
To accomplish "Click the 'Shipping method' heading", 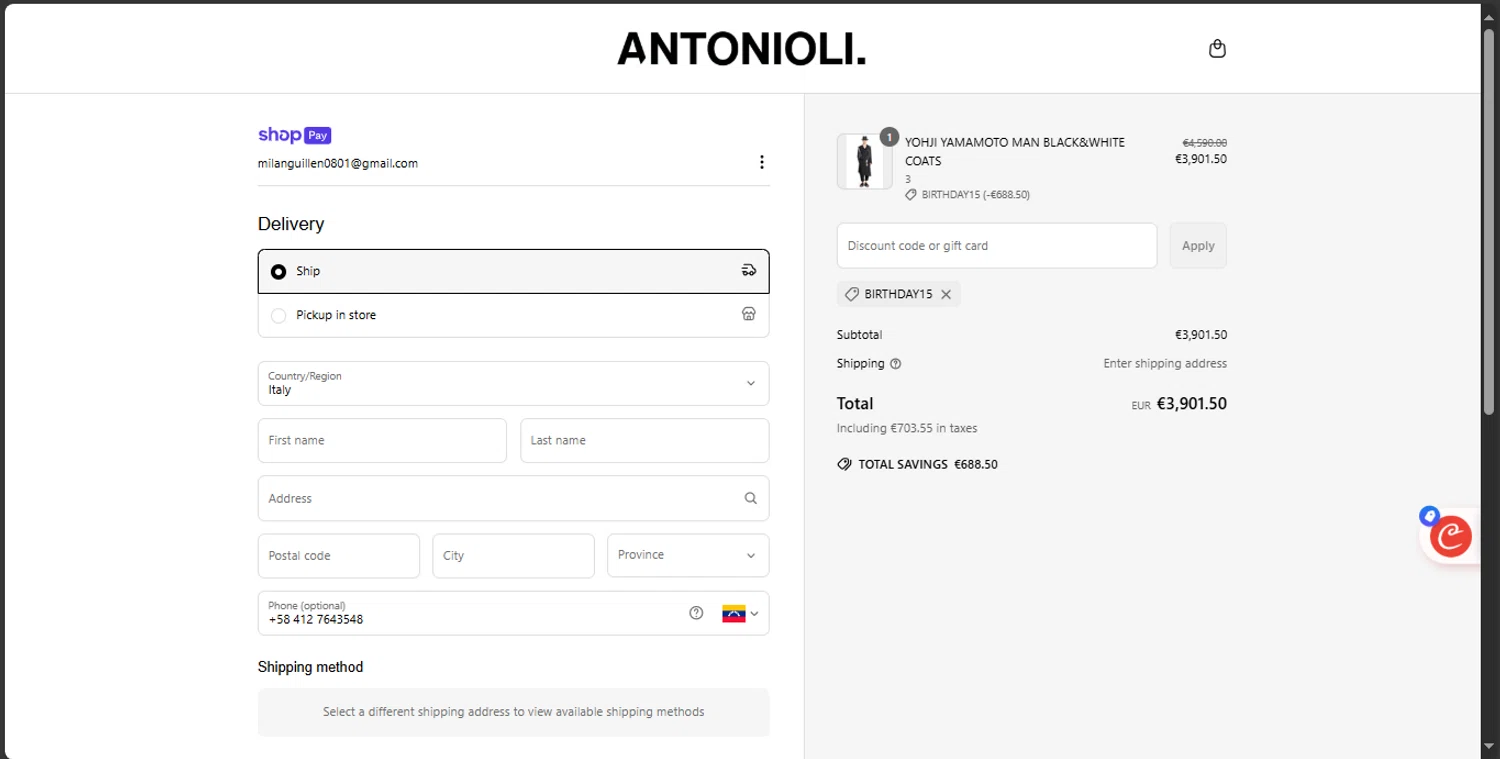I will [310, 667].
